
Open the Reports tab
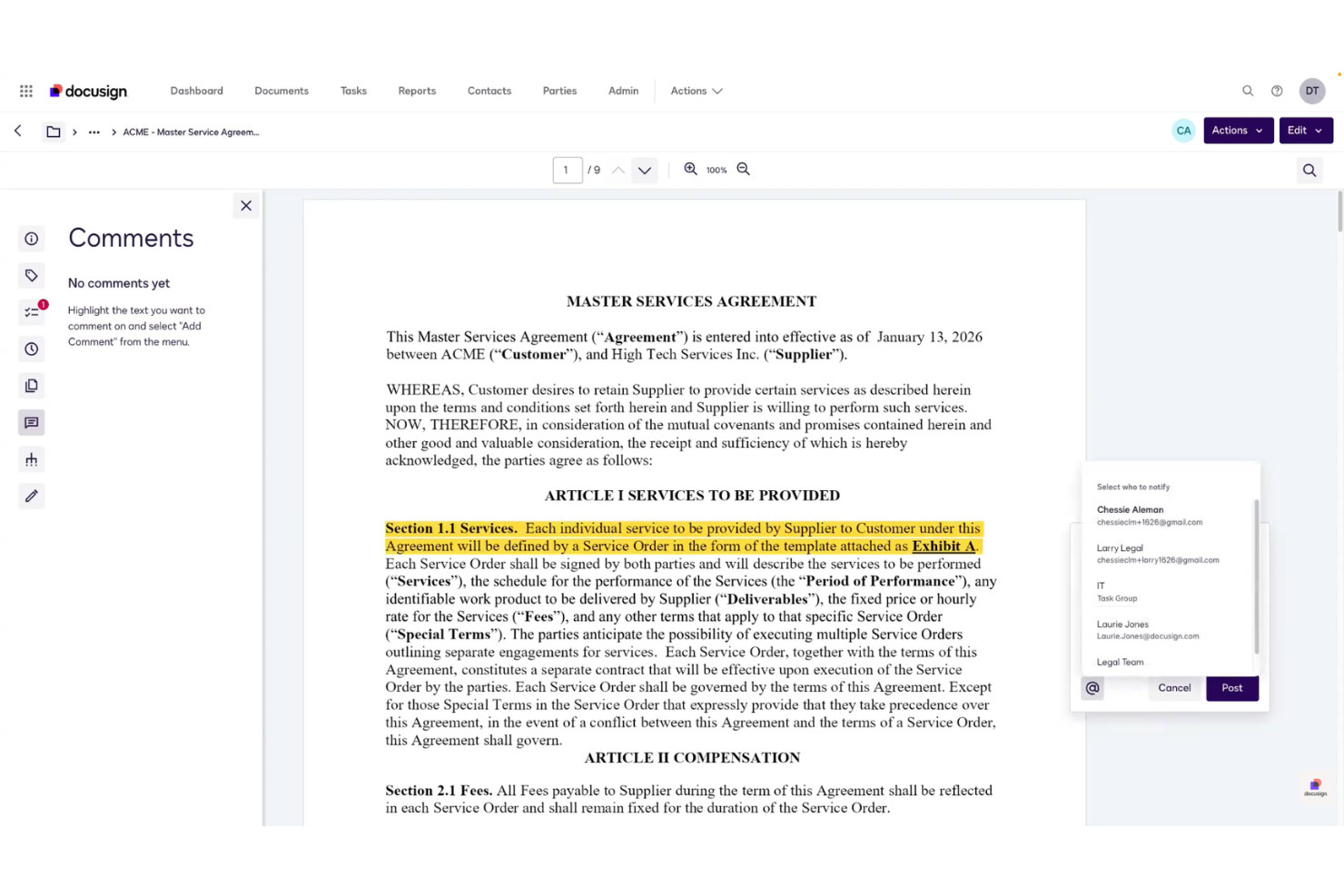(x=417, y=91)
